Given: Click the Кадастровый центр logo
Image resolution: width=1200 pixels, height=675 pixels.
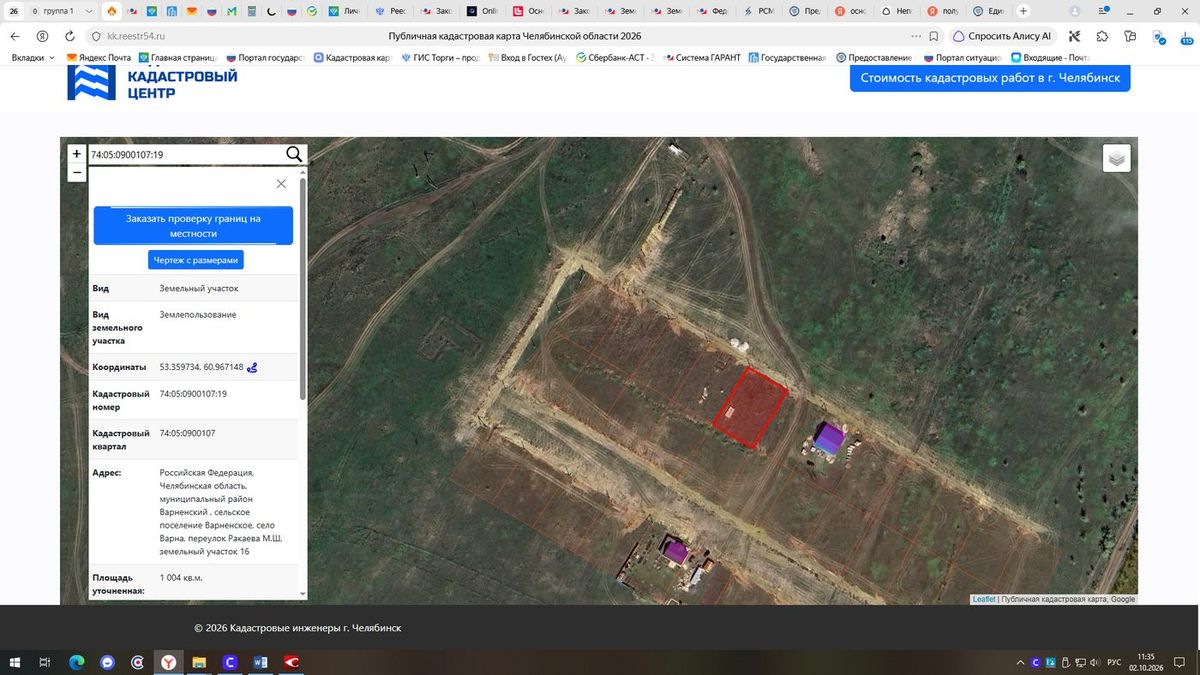Looking at the screenshot, I should pos(152,84).
